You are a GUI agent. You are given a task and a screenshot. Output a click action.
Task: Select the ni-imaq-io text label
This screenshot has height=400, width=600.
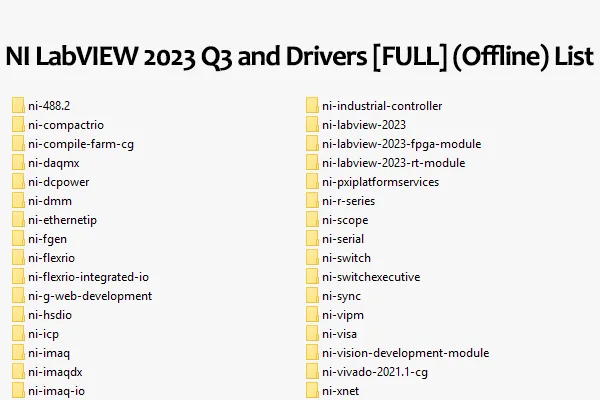click(x=56, y=391)
